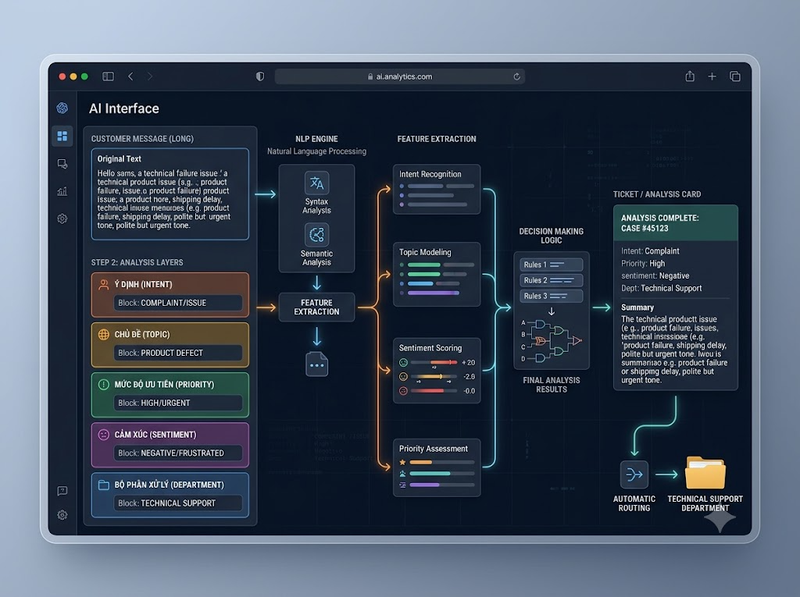Click the folder icon in Department layer
The image size is (800, 597).
point(104,484)
